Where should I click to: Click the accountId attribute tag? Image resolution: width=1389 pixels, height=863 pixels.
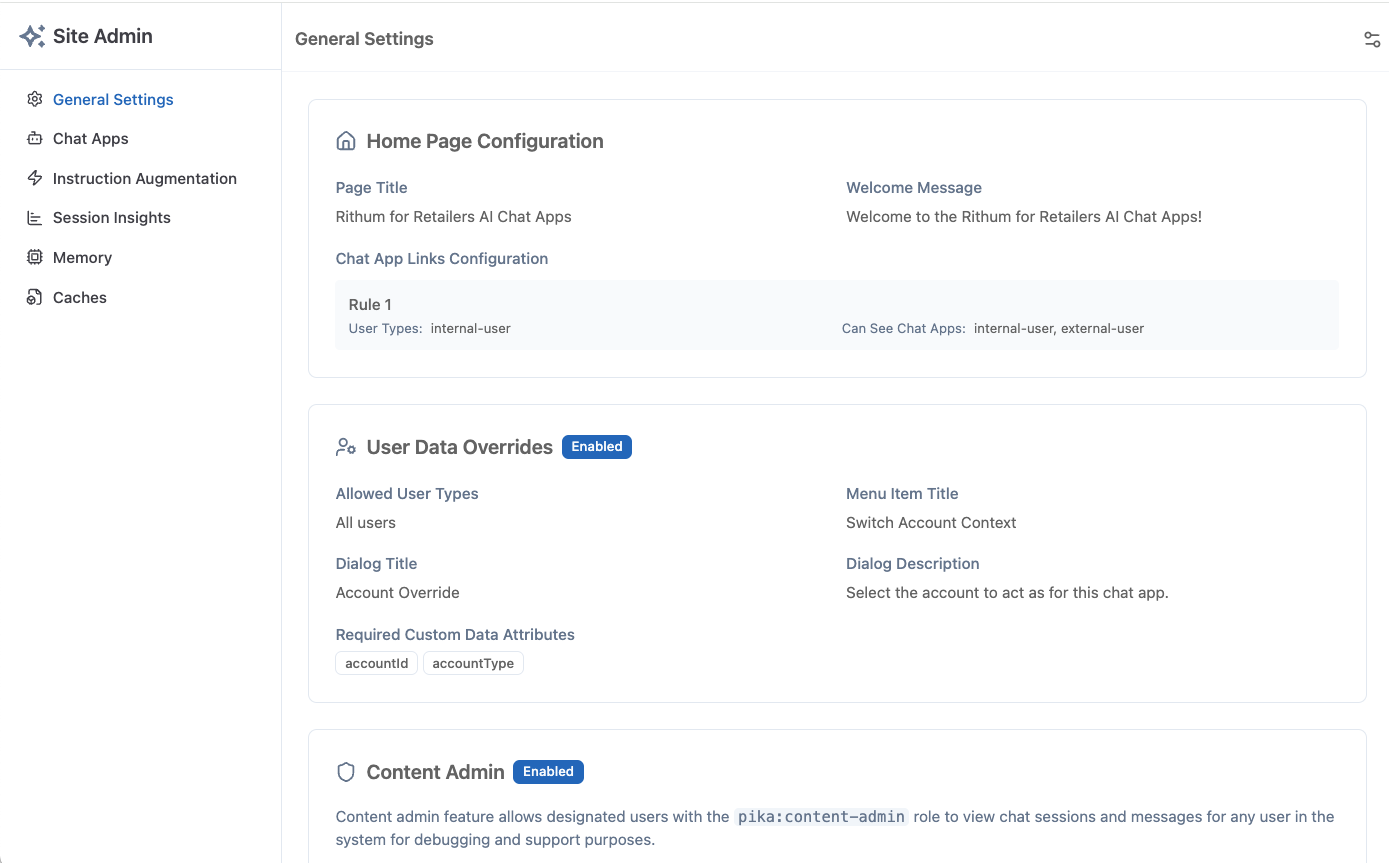(377, 663)
